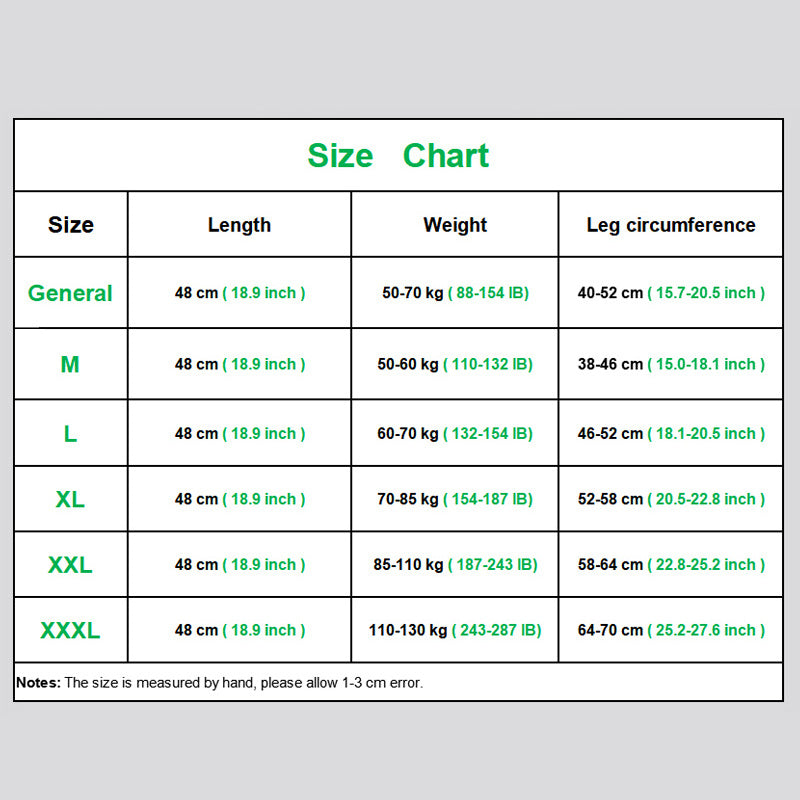
Task: Click the 40-52 cm leg circumference cell
Action: pos(671,293)
